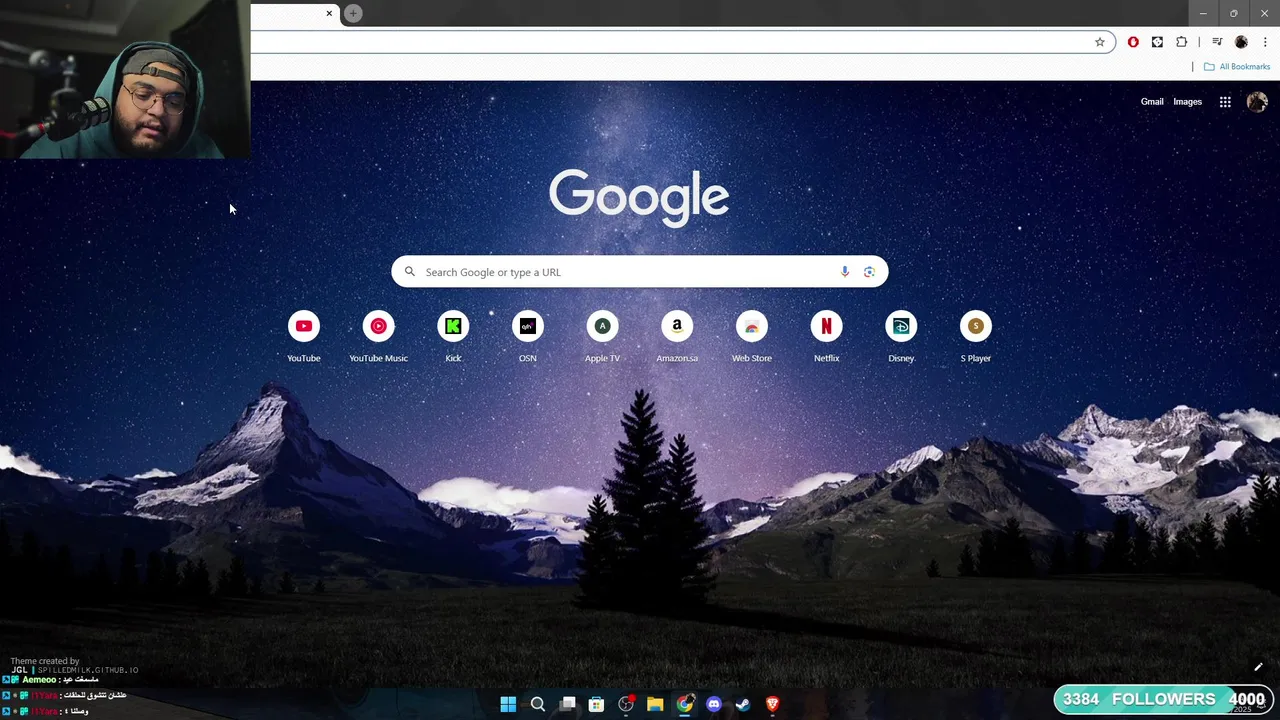
Task: Launch Microsoft Store from the taskbar
Action: (x=596, y=704)
